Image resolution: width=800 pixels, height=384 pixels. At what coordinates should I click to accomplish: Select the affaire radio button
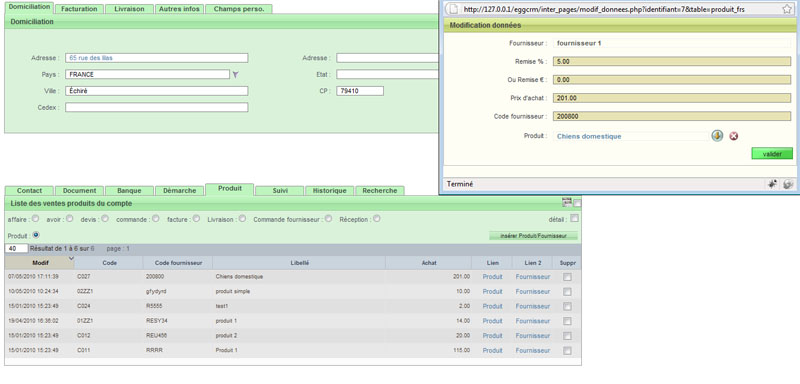[35, 219]
